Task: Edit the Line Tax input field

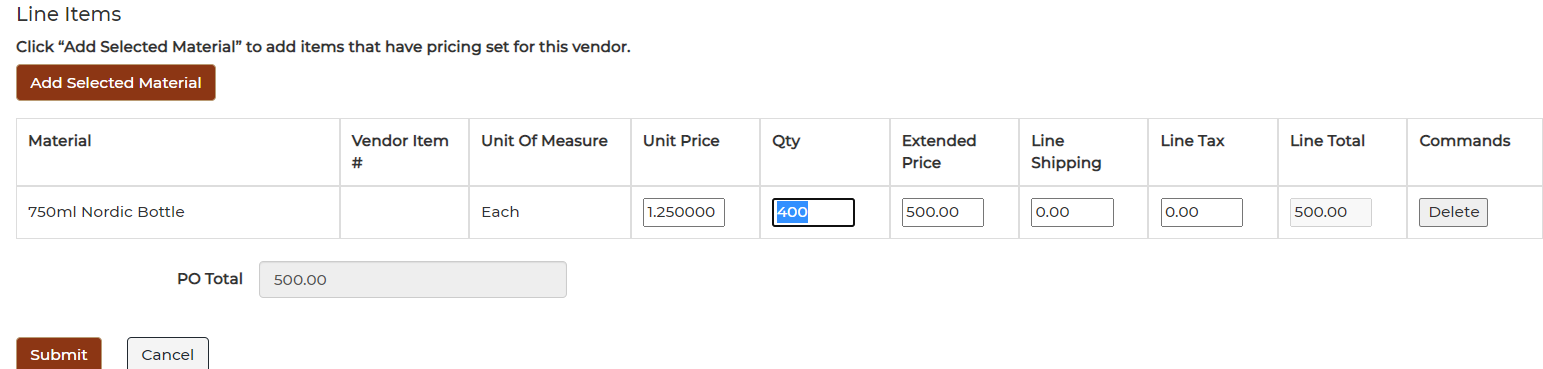Action: point(1202,212)
